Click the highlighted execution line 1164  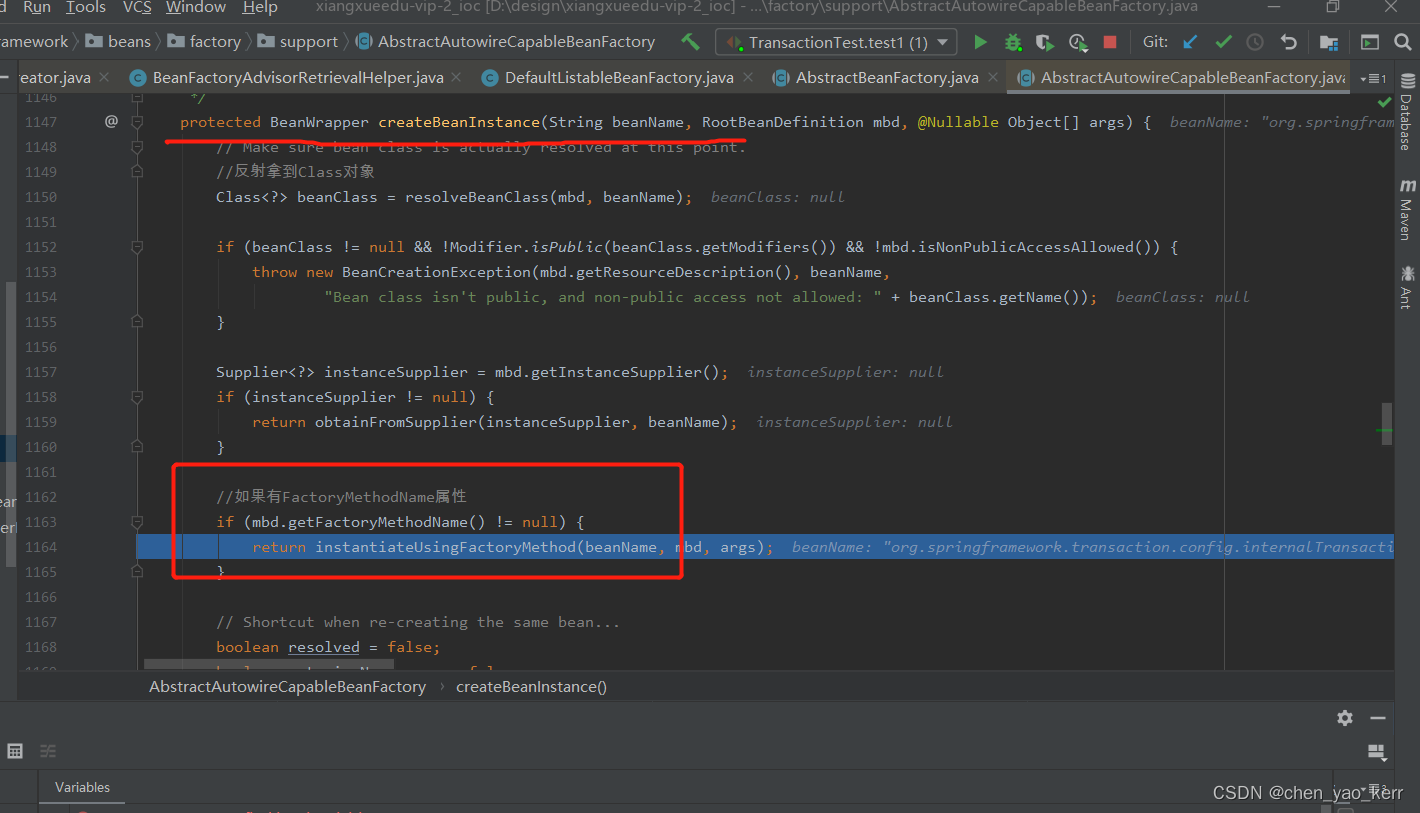pos(765,547)
